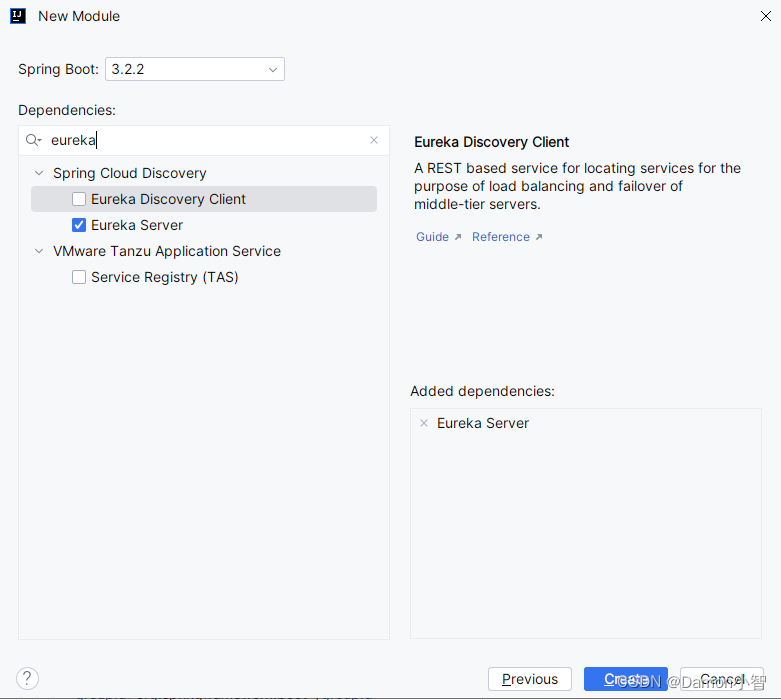Image resolution: width=781 pixels, height=700 pixels.
Task: Collapse the Spring Cloud Discovery group
Action: tap(39, 173)
